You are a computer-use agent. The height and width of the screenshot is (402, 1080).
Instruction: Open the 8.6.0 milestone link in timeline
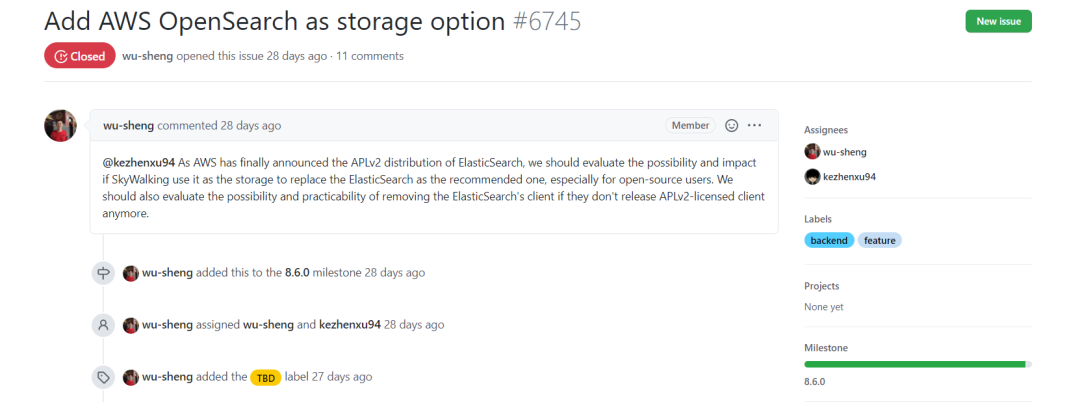point(298,273)
